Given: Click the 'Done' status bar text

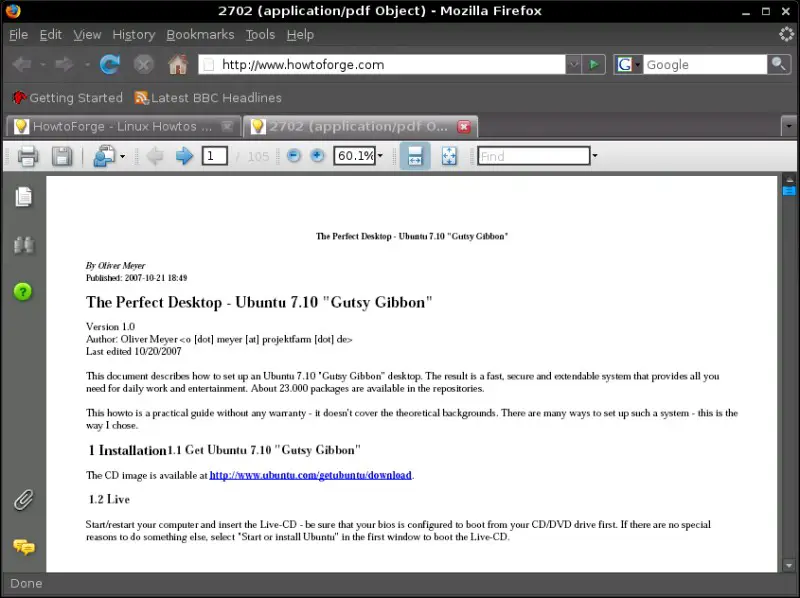Looking at the screenshot, I should coord(26,583).
